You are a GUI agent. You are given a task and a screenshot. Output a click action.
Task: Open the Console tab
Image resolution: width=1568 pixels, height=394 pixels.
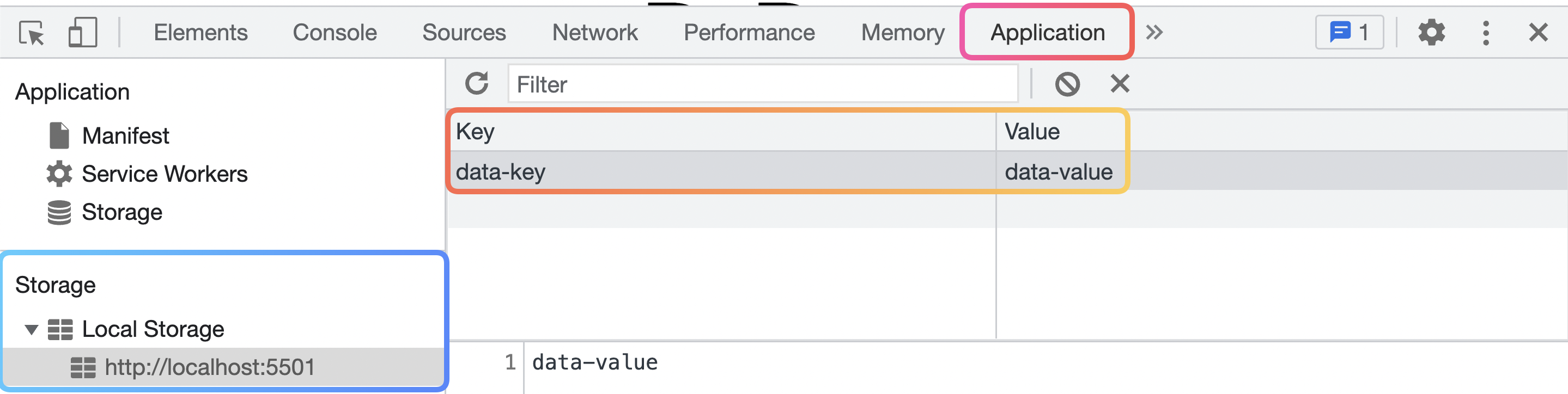click(x=334, y=33)
